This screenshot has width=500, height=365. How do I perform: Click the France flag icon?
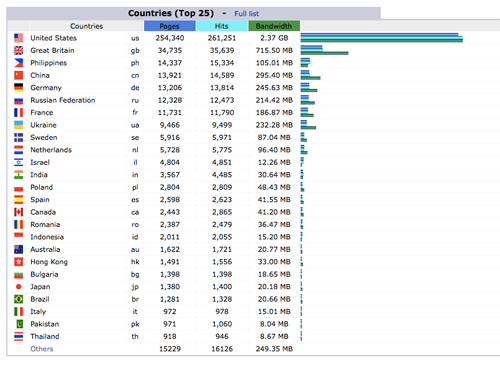point(19,113)
